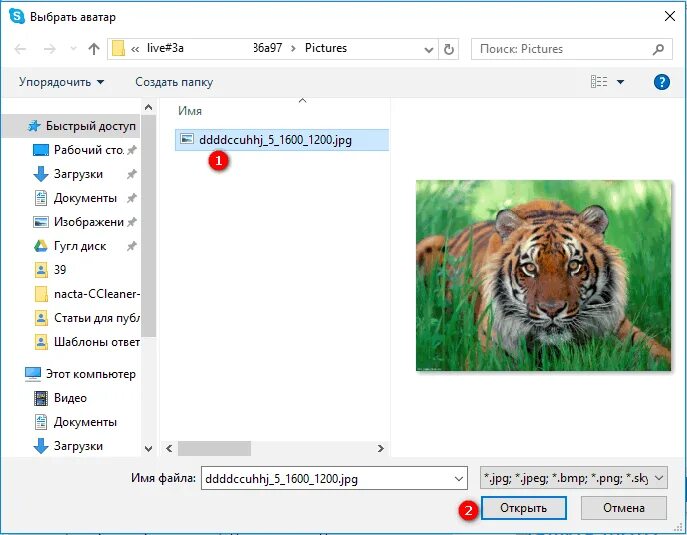Select Этот компьютер in navigation pane
Viewport: 687px width, 535px height.
tap(80, 374)
